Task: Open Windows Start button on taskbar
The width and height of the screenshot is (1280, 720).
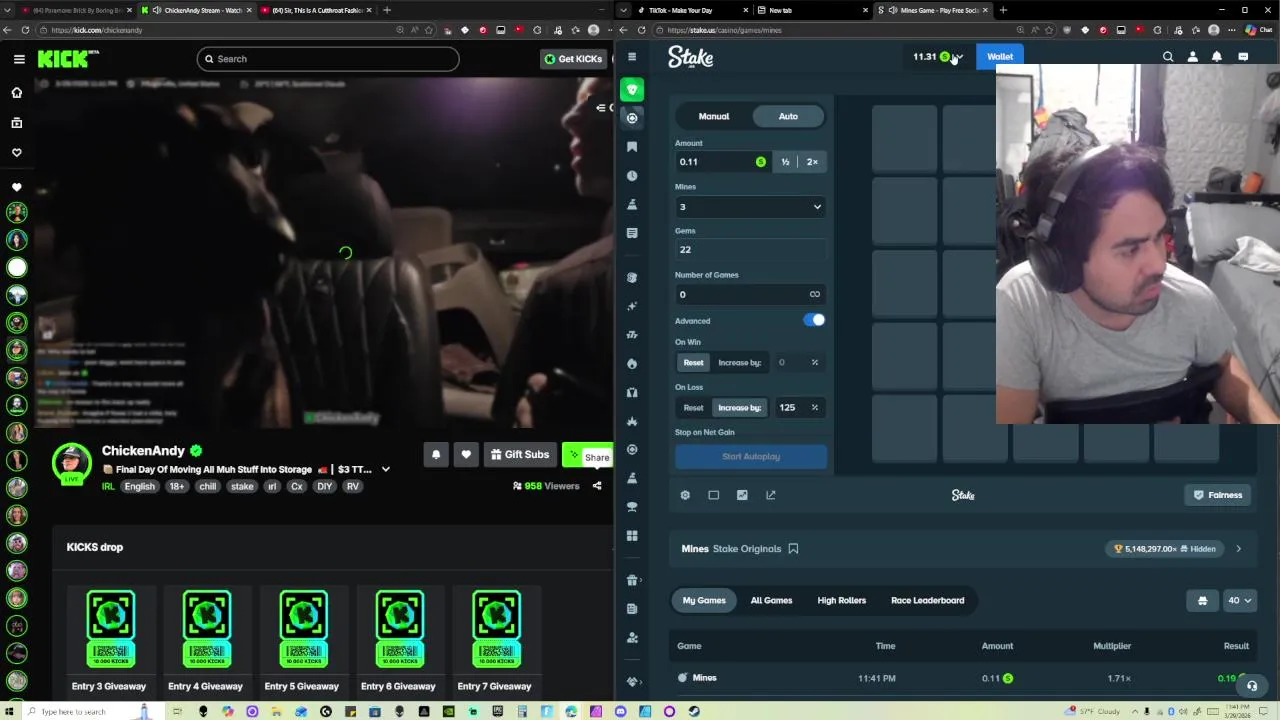Action: [x=9, y=712]
